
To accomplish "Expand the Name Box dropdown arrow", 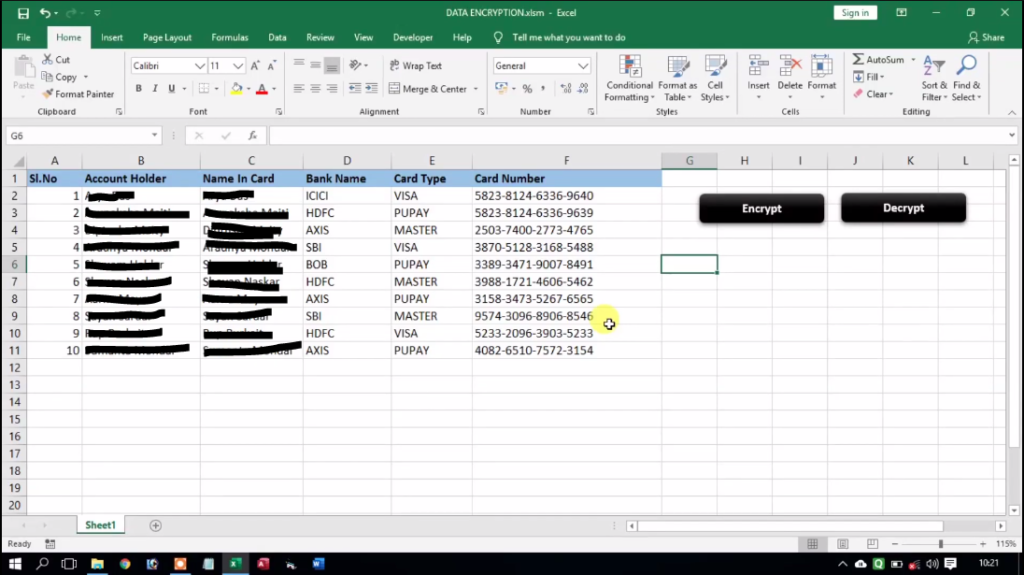I will pyautogui.click(x=154, y=135).
